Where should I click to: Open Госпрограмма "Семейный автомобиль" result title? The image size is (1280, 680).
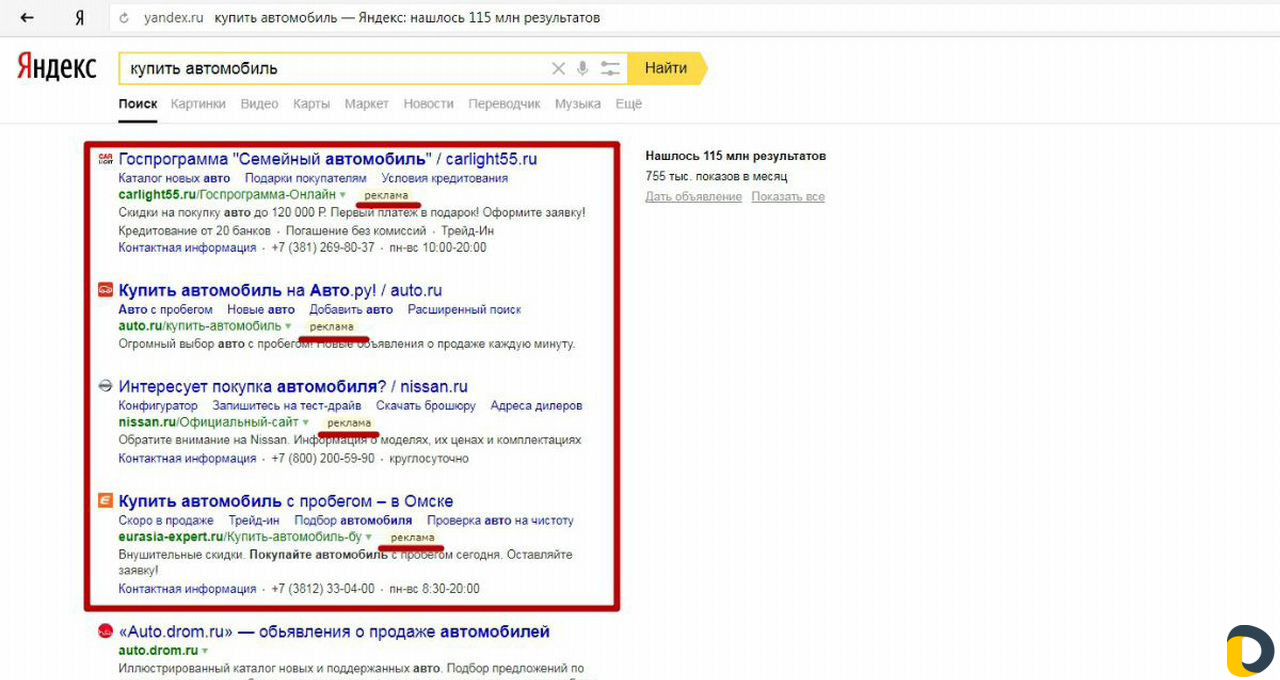point(328,159)
